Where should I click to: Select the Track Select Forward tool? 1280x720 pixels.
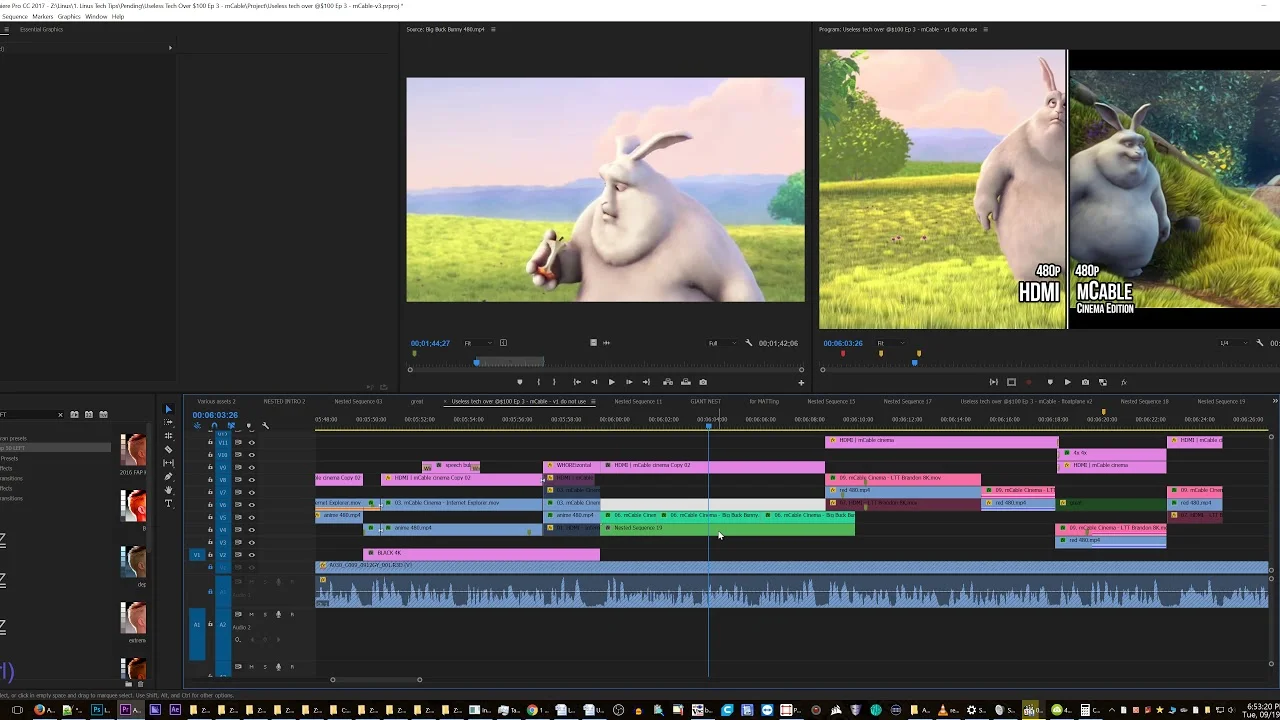(x=168, y=422)
